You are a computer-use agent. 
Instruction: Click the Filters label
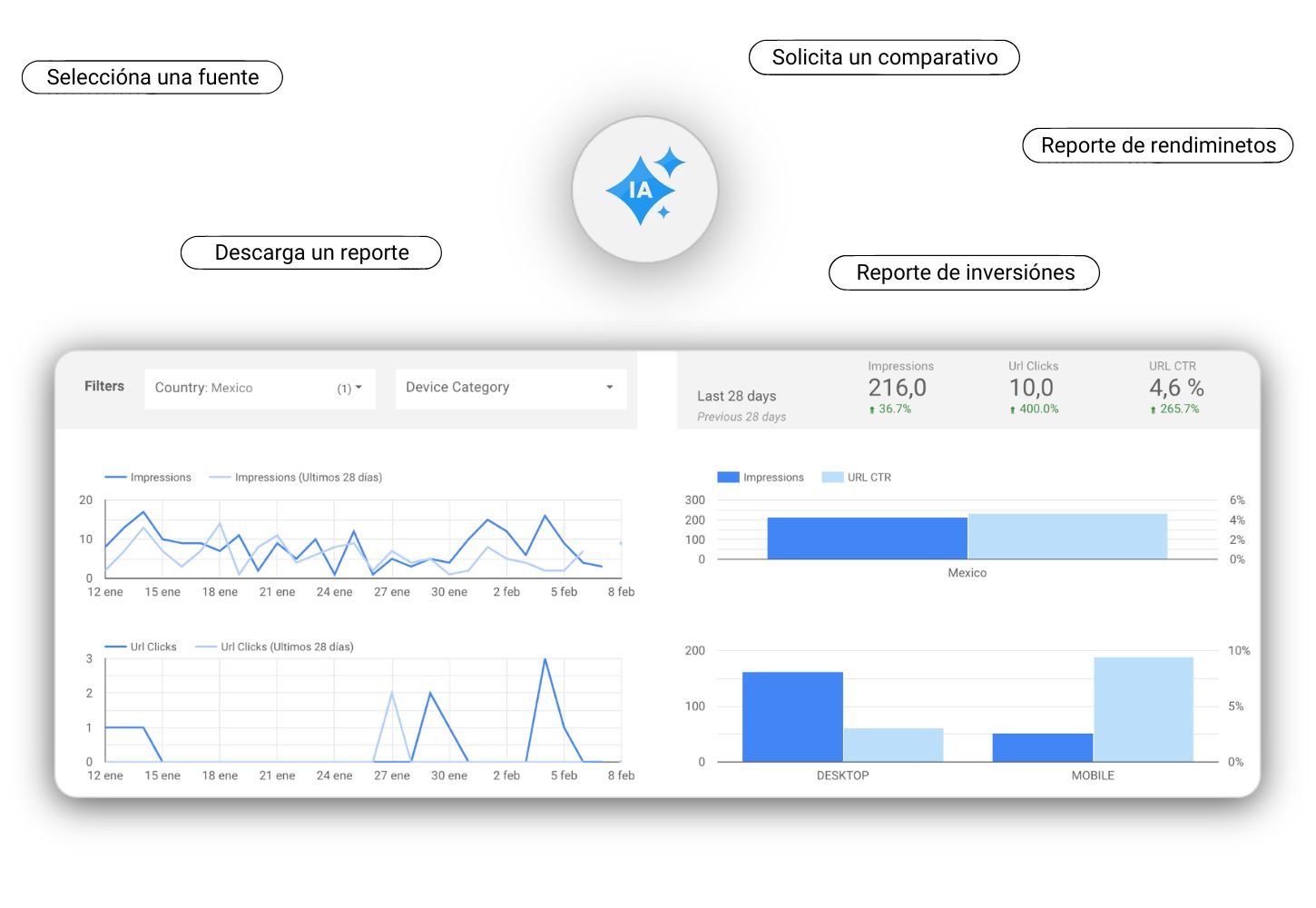coord(104,386)
